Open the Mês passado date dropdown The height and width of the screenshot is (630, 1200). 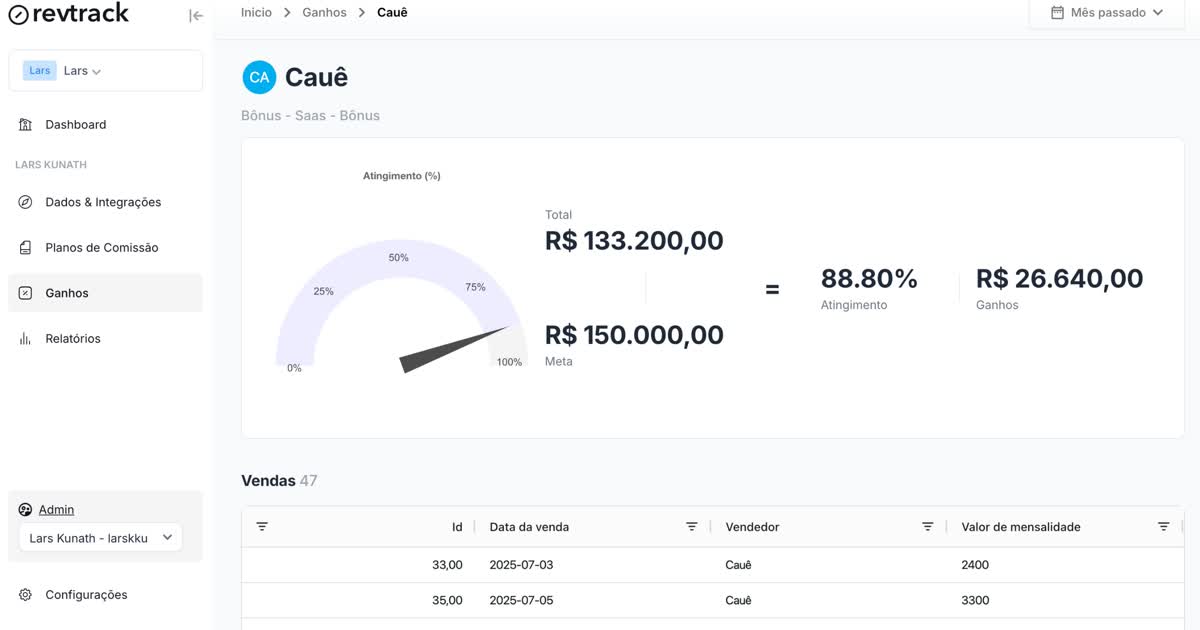(1107, 13)
